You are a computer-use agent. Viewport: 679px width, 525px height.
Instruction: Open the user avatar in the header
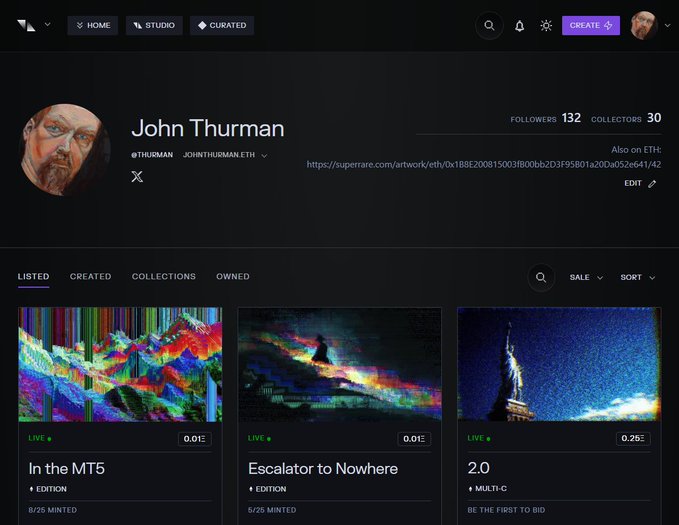644,26
